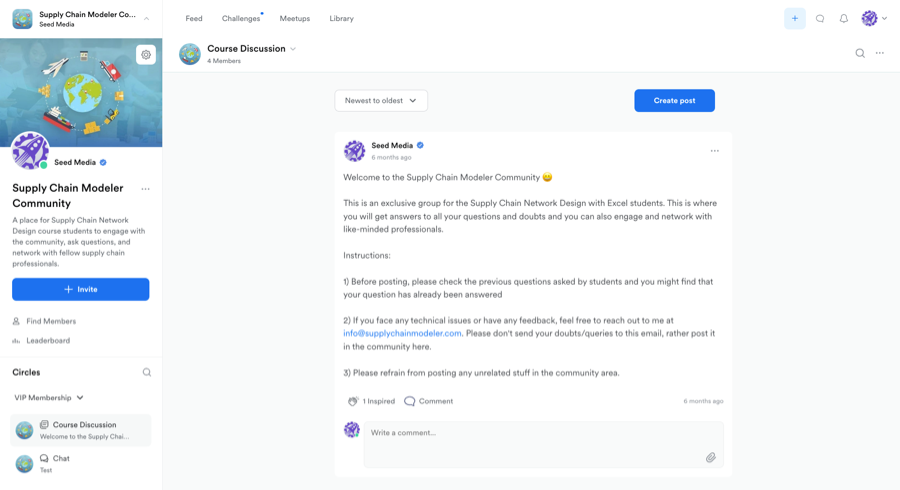Click the plus create icon in header

click(795, 18)
